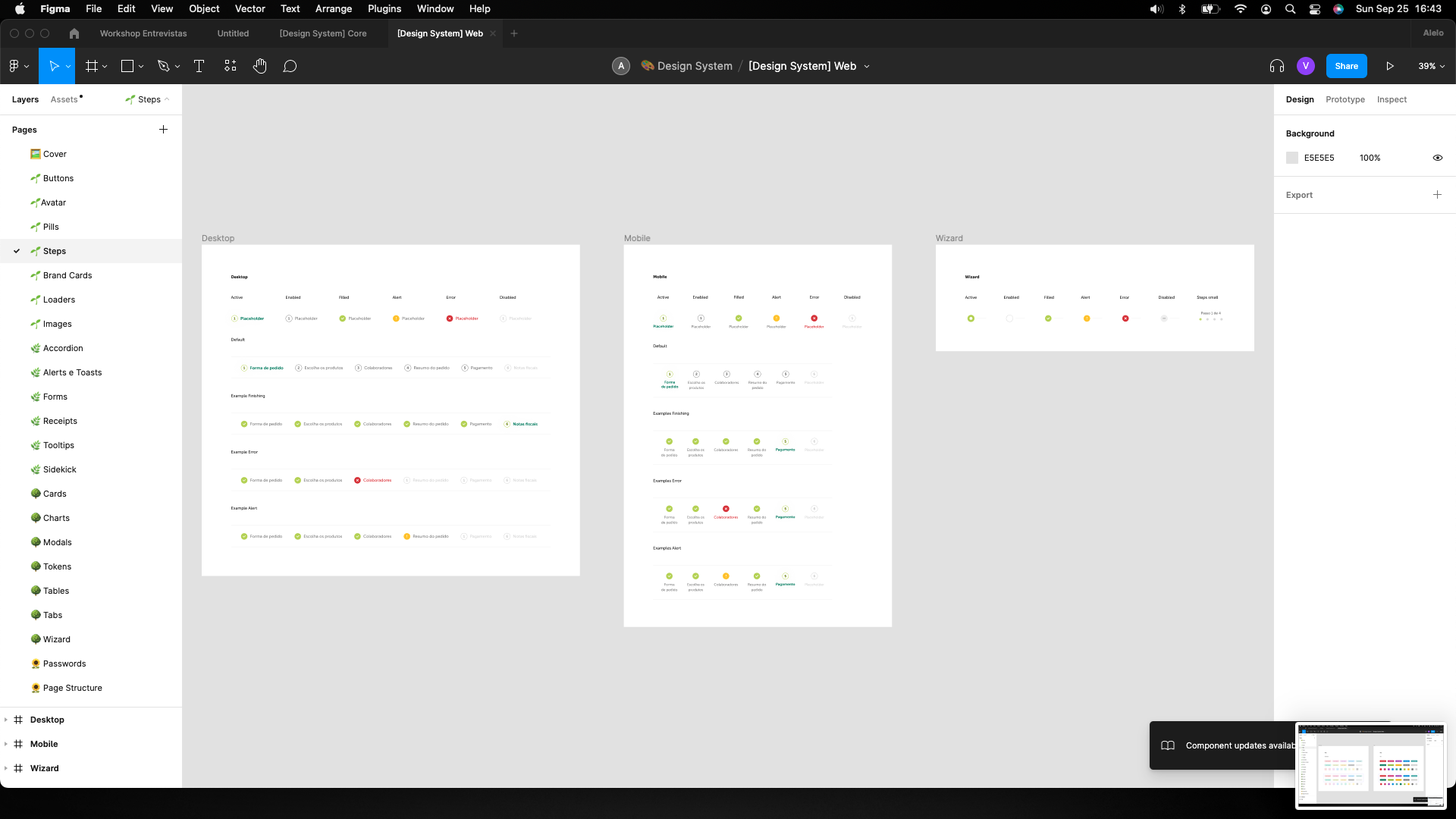Open the 39% zoom dropdown
This screenshot has height=819, width=1456.
pyautogui.click(x=1431, y=66)
